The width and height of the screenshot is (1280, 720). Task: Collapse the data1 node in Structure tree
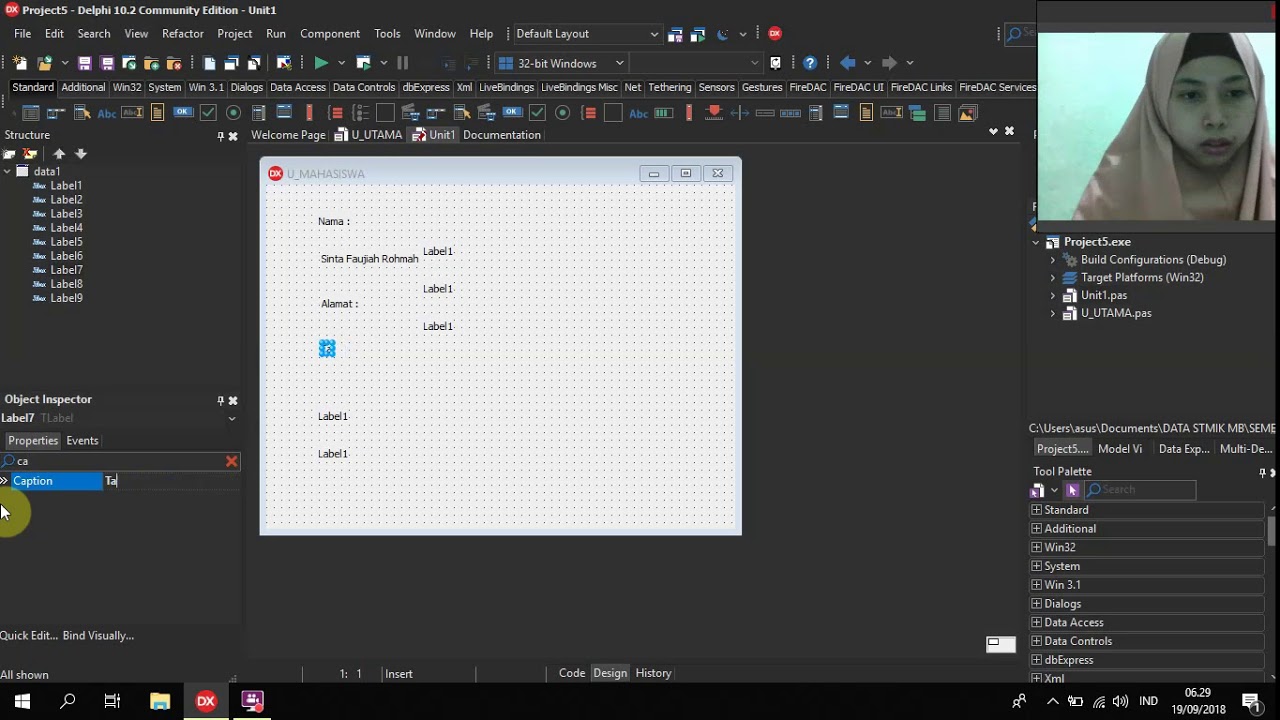coord(7,171)
